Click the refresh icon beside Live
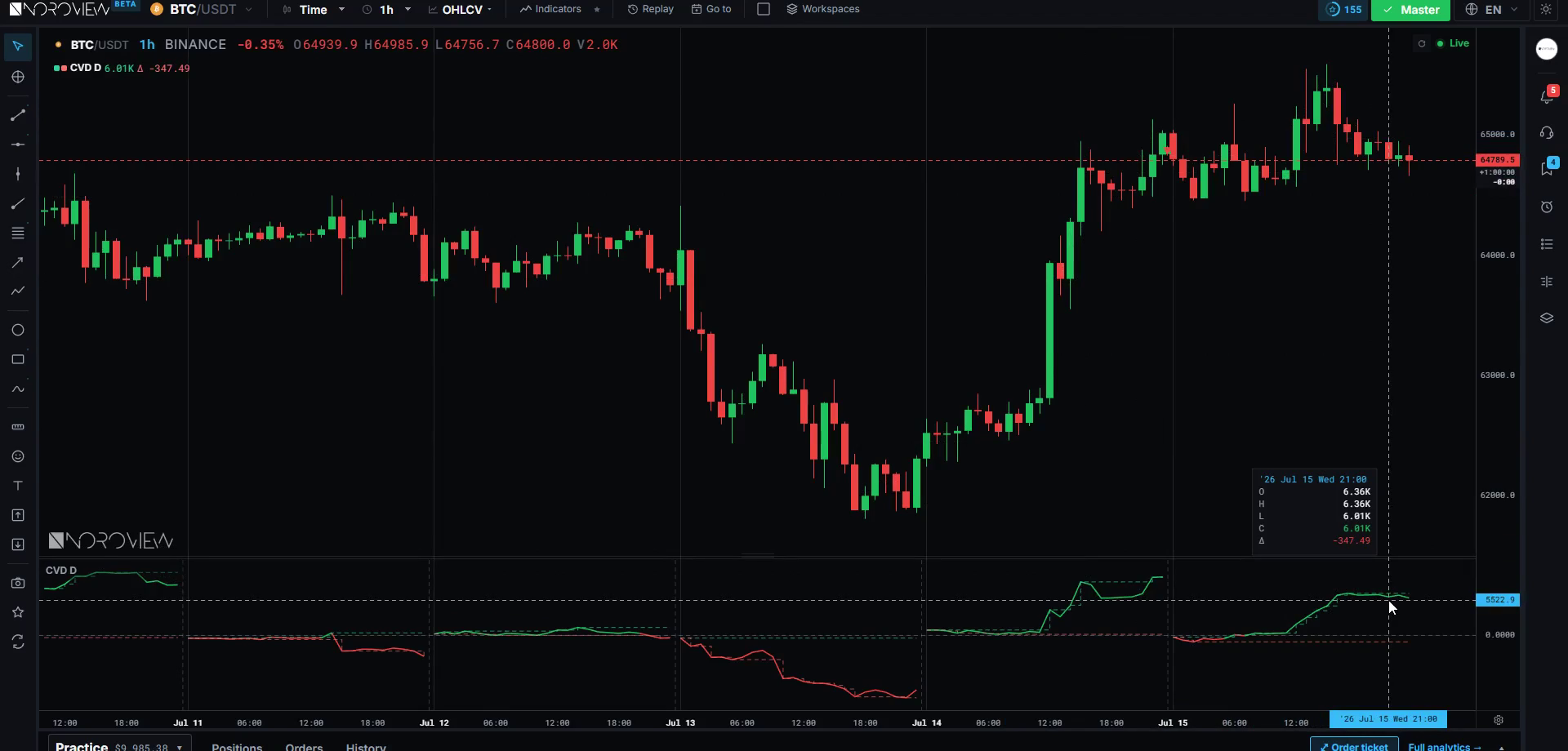Screen dimensions: 1568x751 tap(1422, 44)
